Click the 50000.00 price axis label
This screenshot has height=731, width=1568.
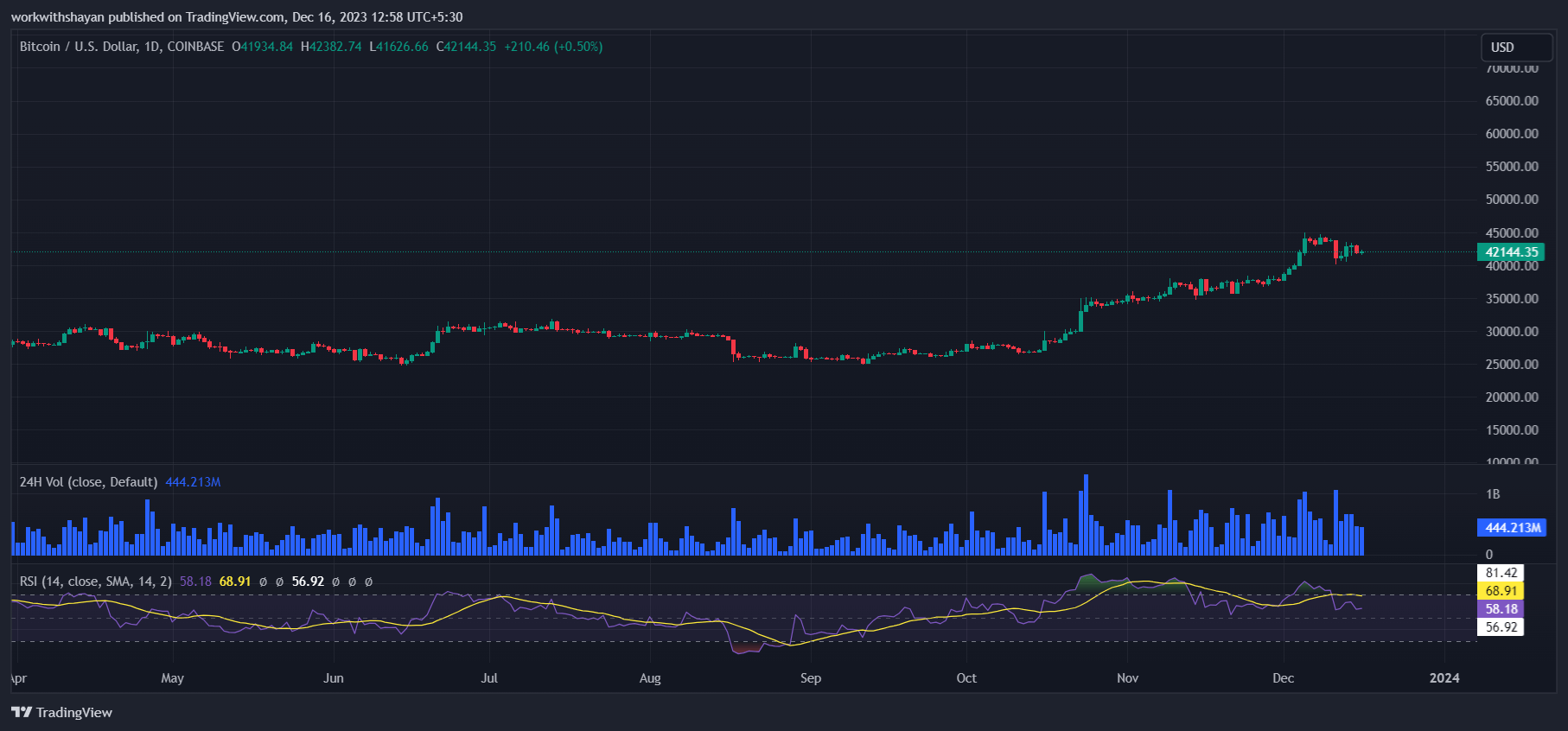[1512, 200]
